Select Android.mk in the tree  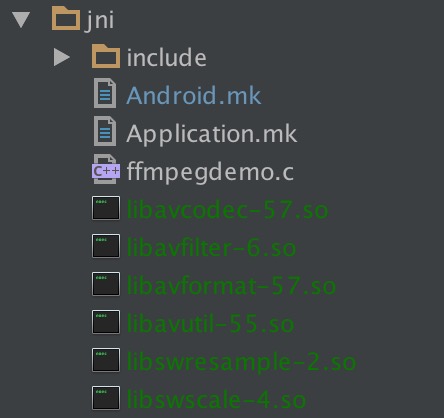[194, 95]
